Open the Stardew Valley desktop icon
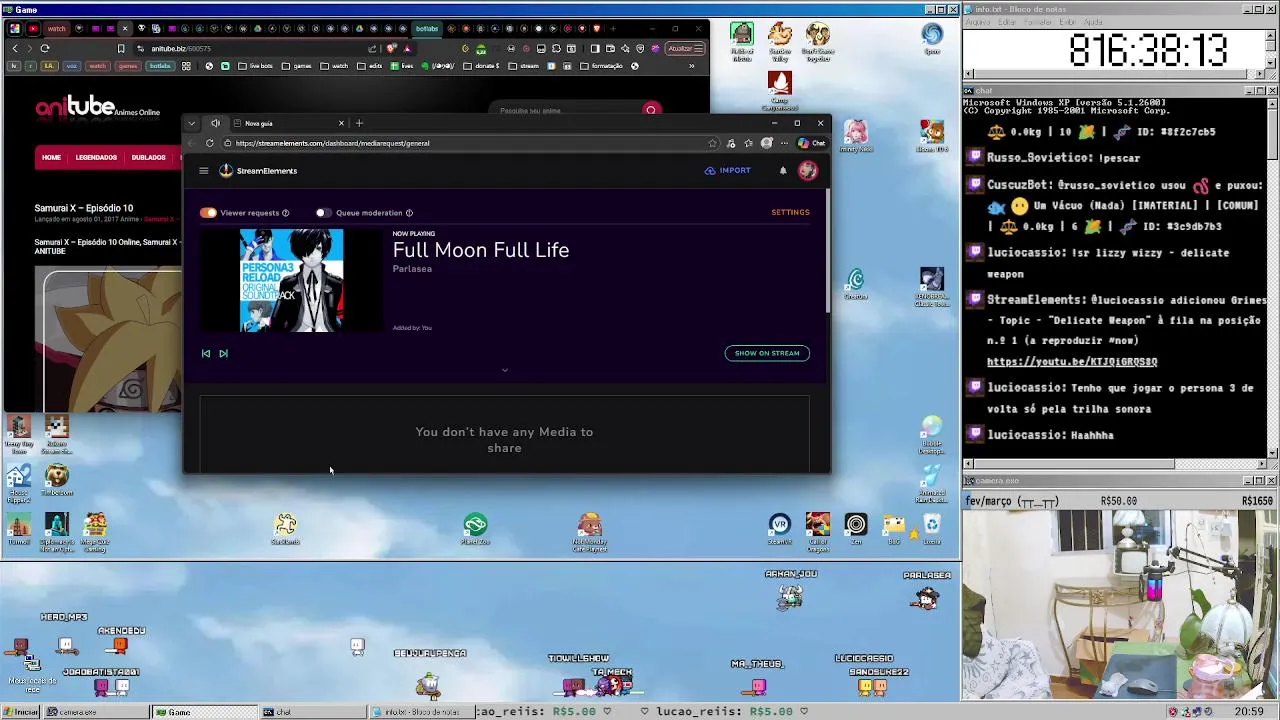 pos(780,42)
